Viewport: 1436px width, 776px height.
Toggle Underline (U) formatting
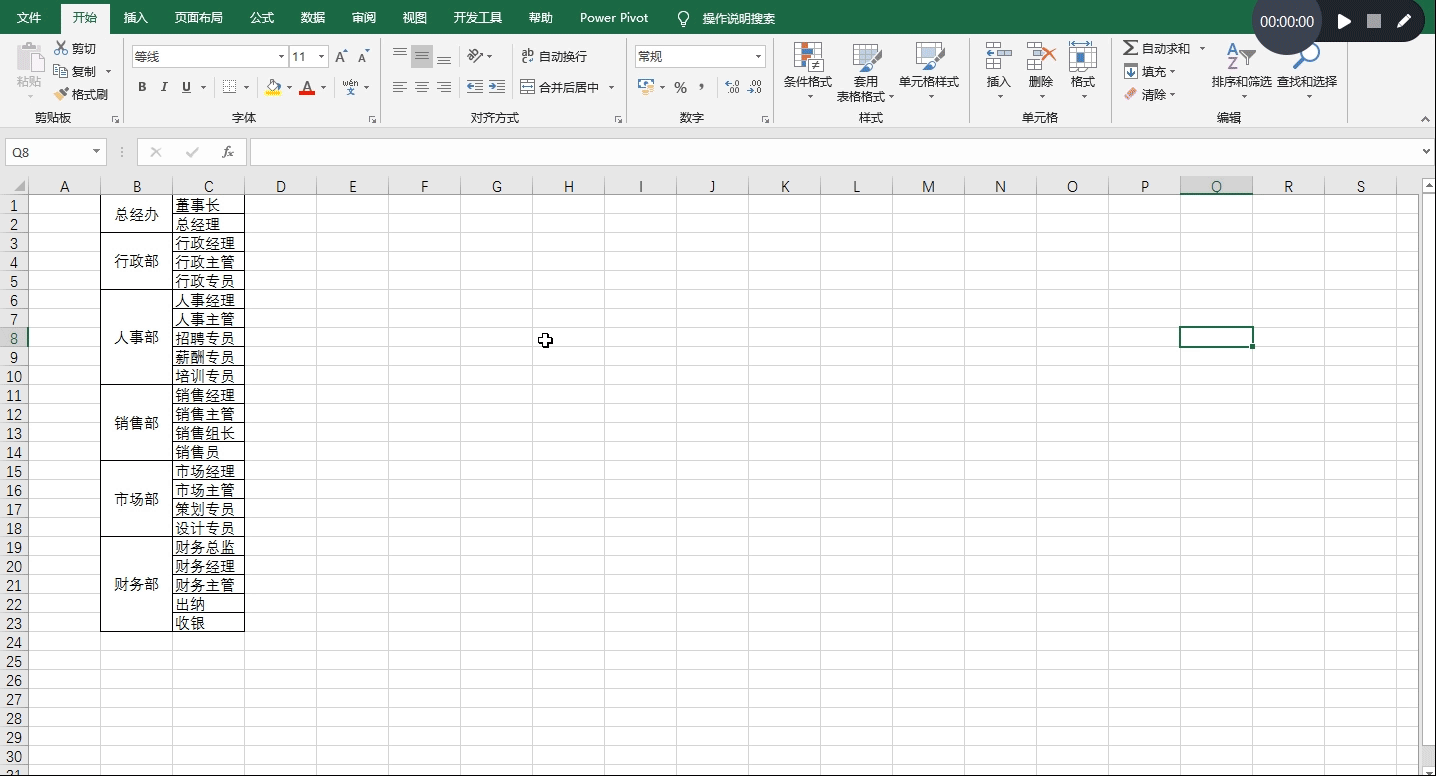(x=186, y=87)
